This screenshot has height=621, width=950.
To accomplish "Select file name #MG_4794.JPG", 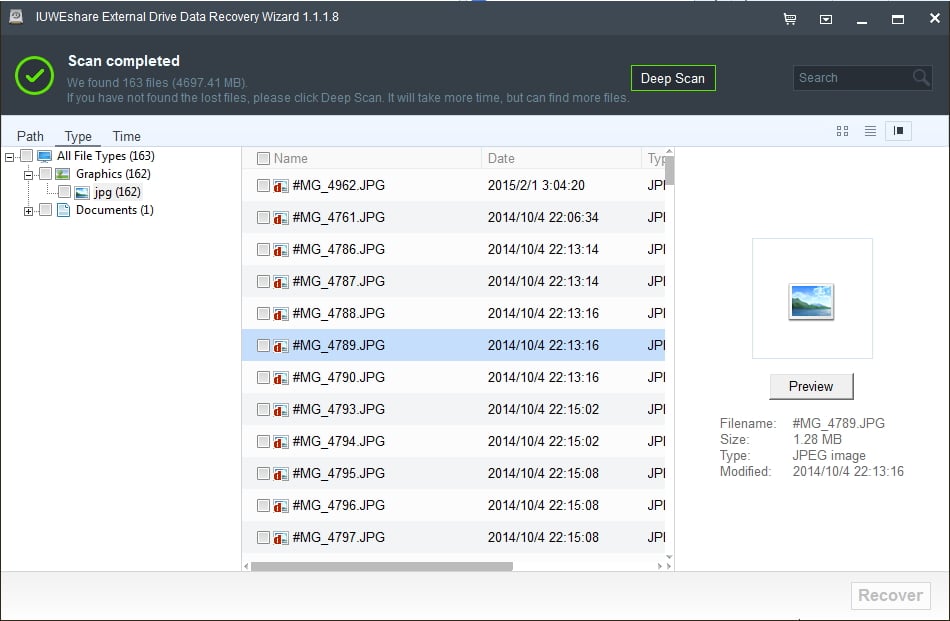I will [339, 442].
